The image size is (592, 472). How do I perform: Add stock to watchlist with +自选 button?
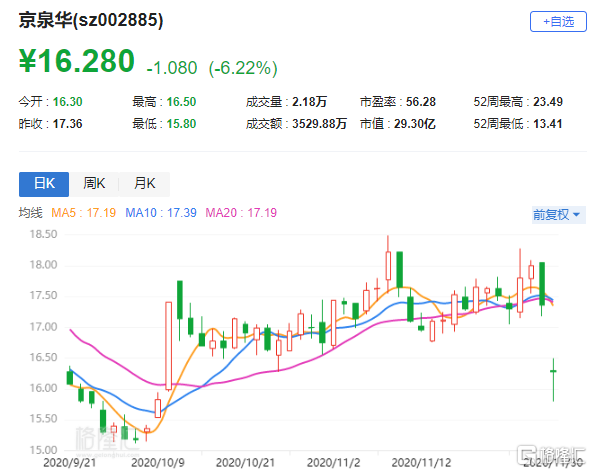click(x=558, y=22)
